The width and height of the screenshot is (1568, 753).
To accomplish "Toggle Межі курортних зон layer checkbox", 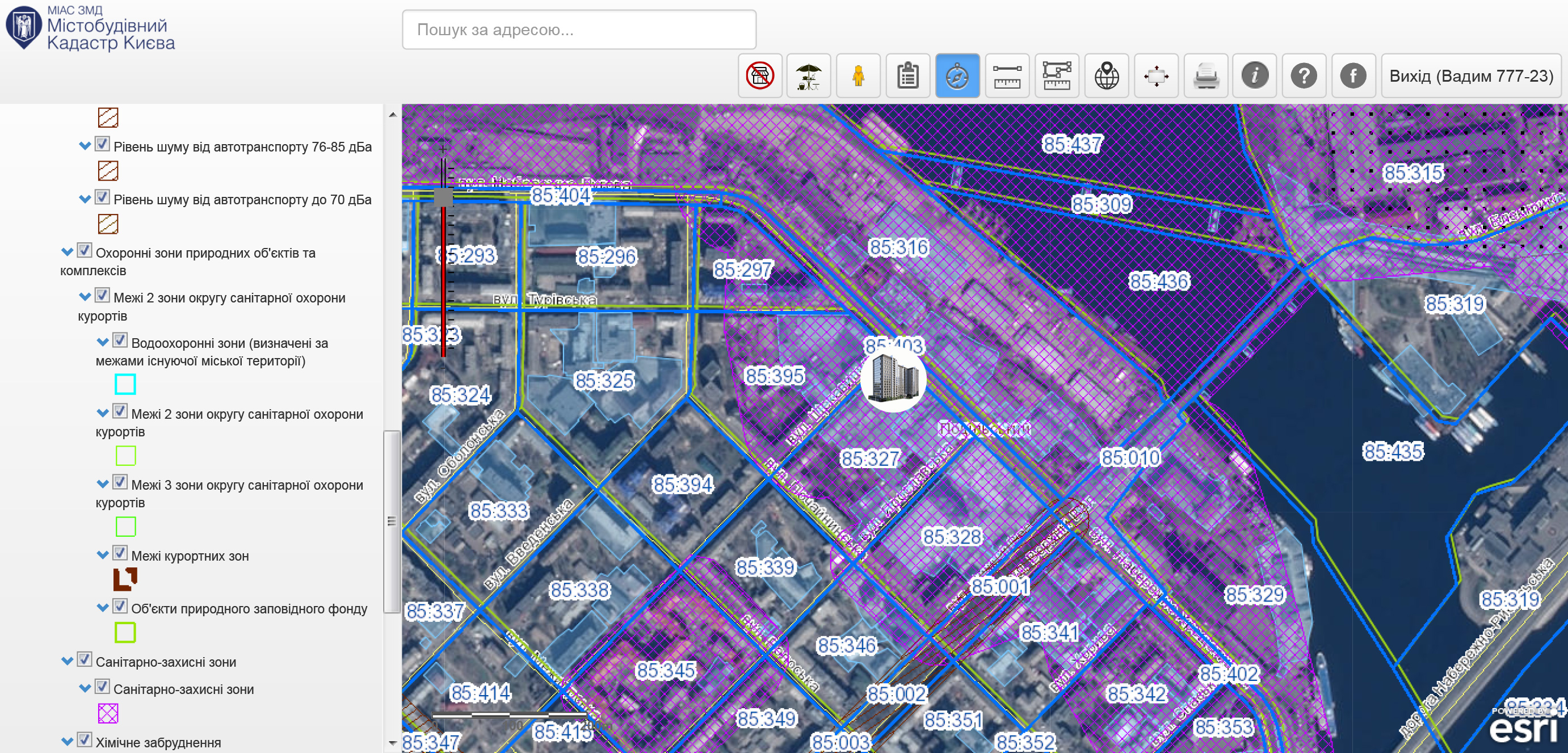I will pyautogui.click(x=120, y=553).
